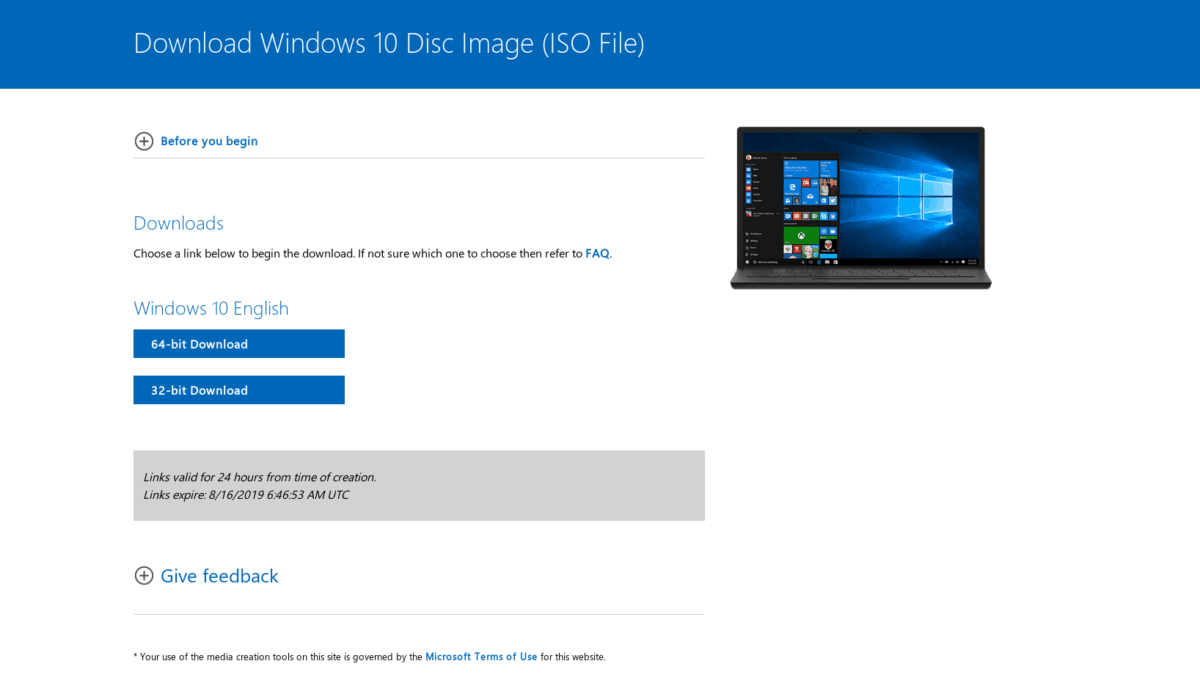Start the 32-bit Download
The width and height of the screenshot is (1200, 683).
tap(239, 390)
